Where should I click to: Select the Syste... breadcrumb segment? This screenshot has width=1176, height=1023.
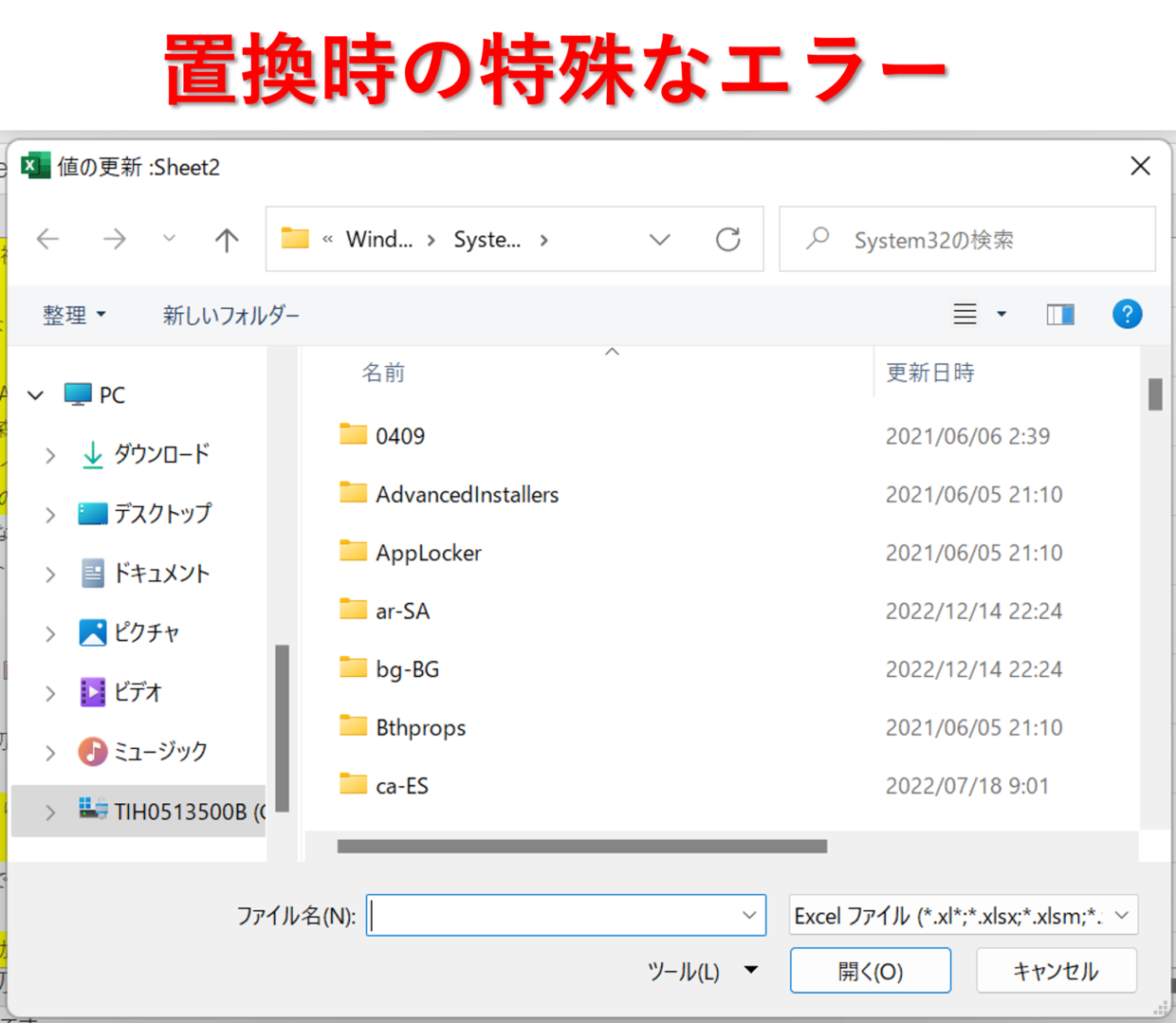487,239
